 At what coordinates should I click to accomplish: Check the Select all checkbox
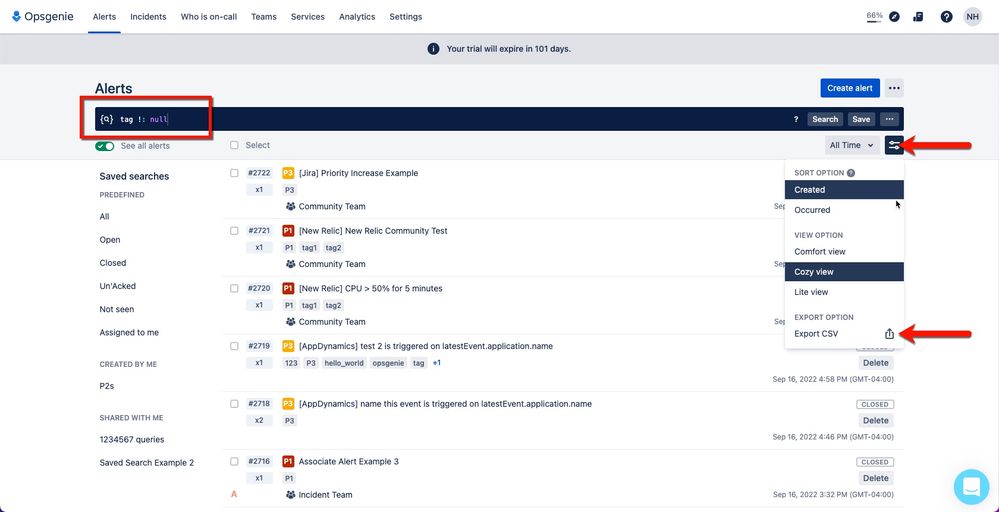[x=234, y=145]
